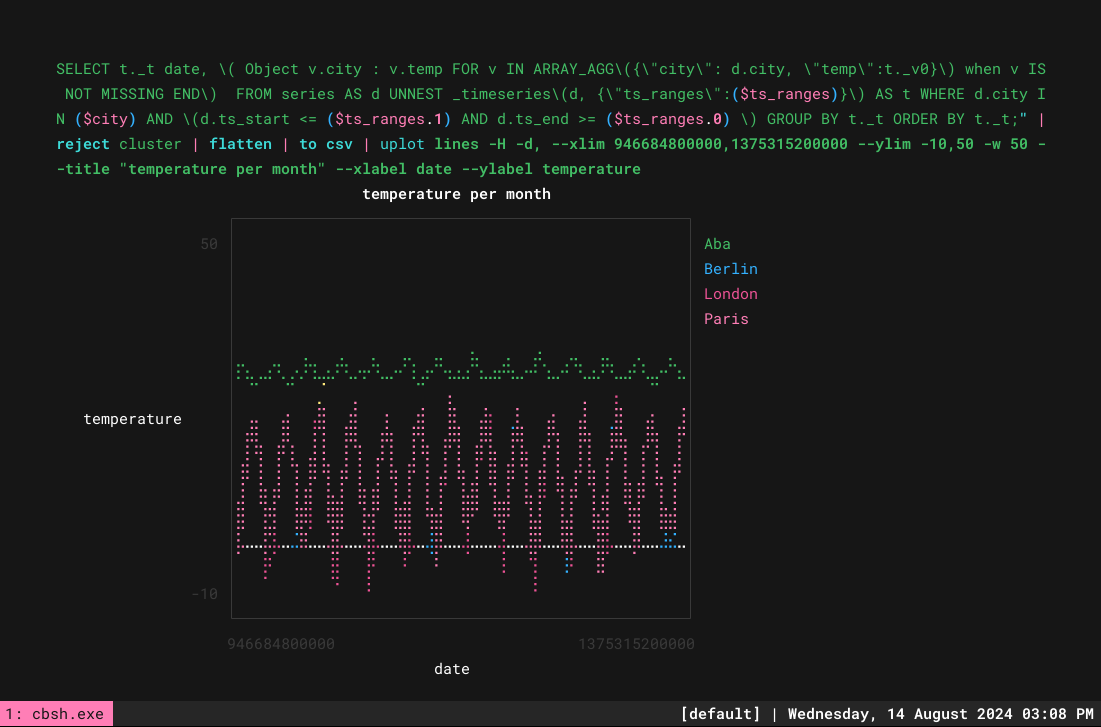Click the white dotted zero line in the plot

click(x=461, y=546)
